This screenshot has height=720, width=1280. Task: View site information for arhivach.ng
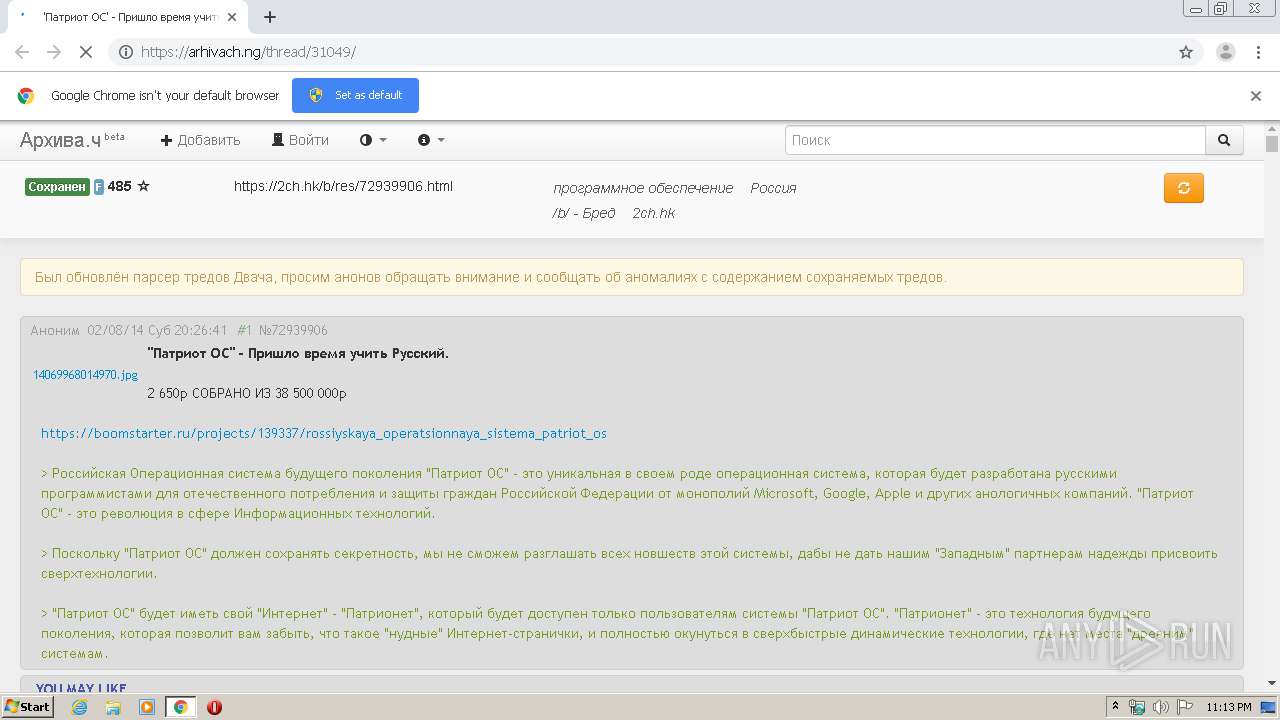(x=126, y=52)
